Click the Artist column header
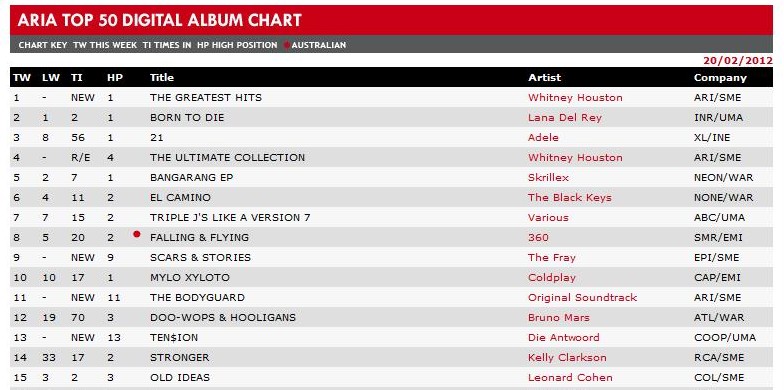 (x=544, y=78)
